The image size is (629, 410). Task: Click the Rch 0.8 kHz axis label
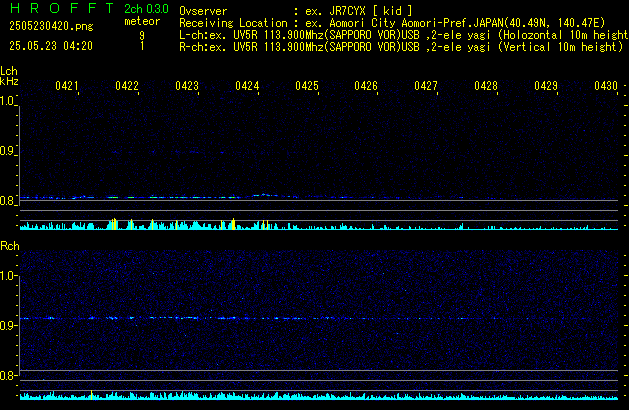7,375
